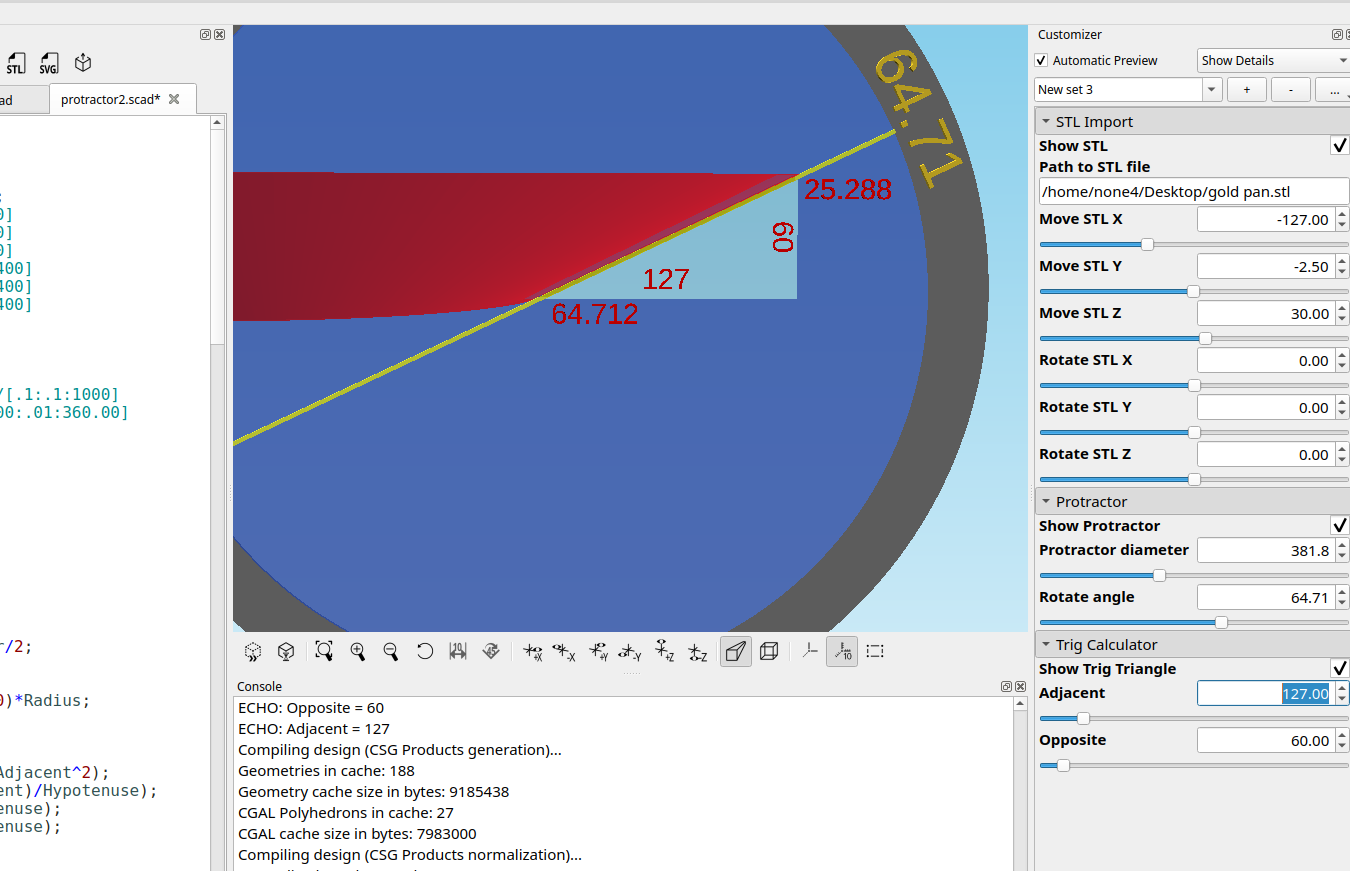The image size is (1350, 871).
Task: Click the Preview render icon in viewport toolbar
Action: 253,651
